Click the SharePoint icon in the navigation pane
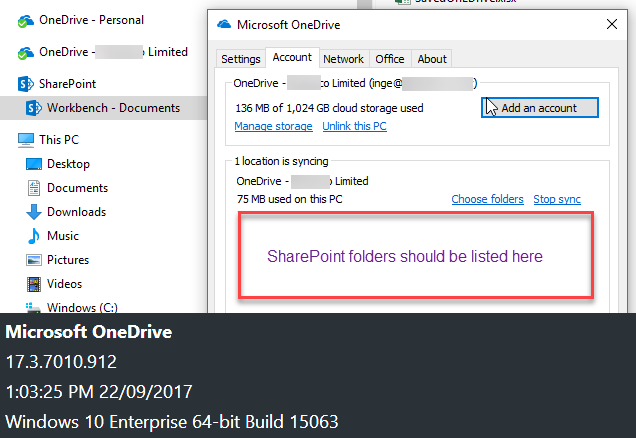 pyautogui.click(x=26, y=84)
